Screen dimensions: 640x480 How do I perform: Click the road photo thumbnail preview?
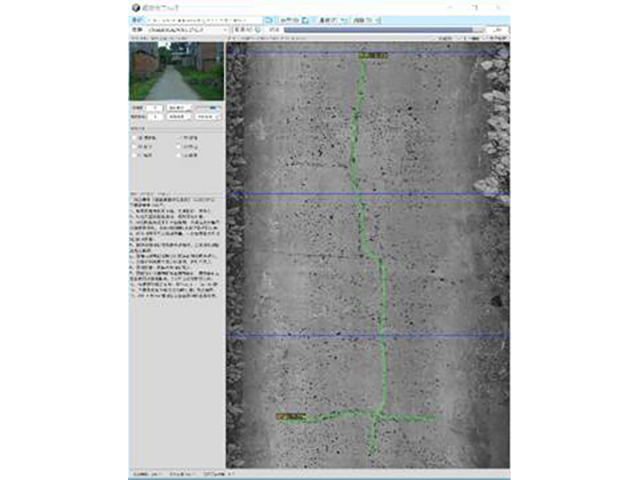coord(176,70)
